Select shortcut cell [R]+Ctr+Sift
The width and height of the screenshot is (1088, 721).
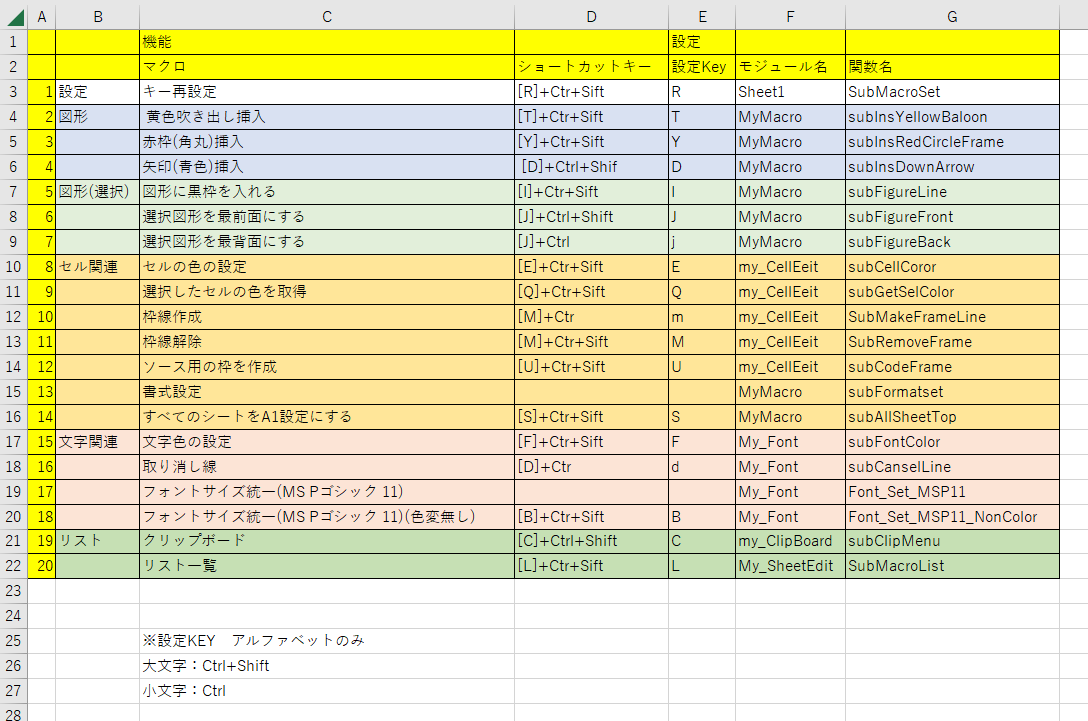[591, 92]
